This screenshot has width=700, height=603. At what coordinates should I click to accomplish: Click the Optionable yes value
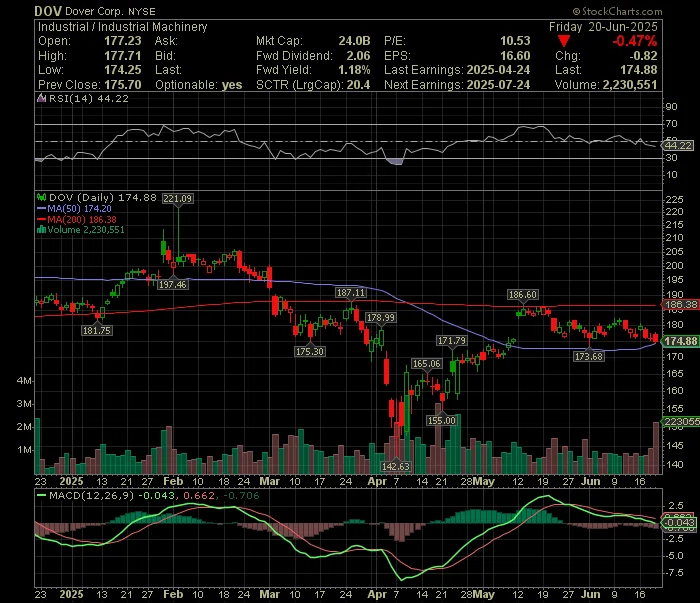click(232, 85)
